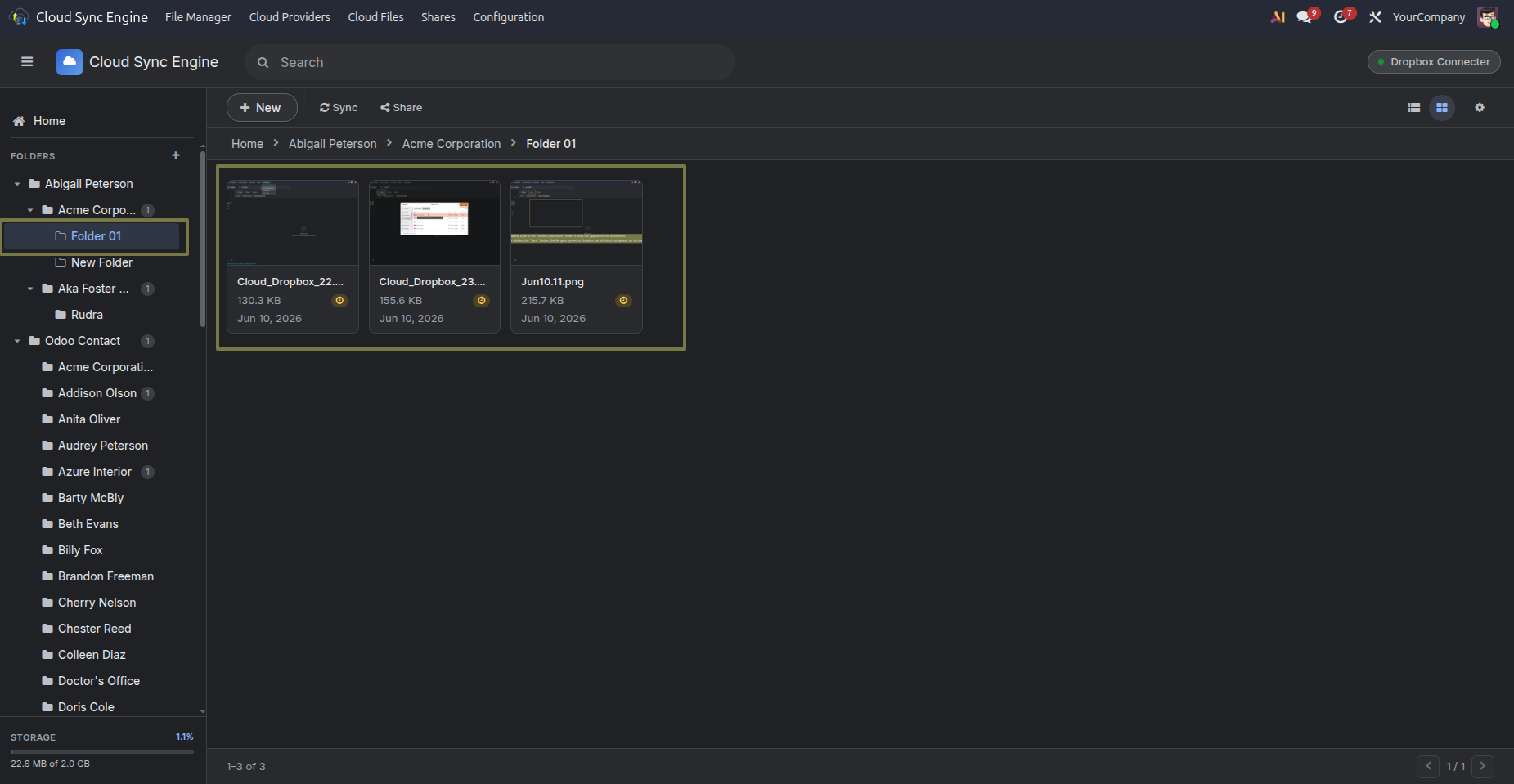This screenshot has height=784, width=1514.
Task: Collapse the Abigail Peterson folder
Action: pyautogui.click(x=17, y=184)
